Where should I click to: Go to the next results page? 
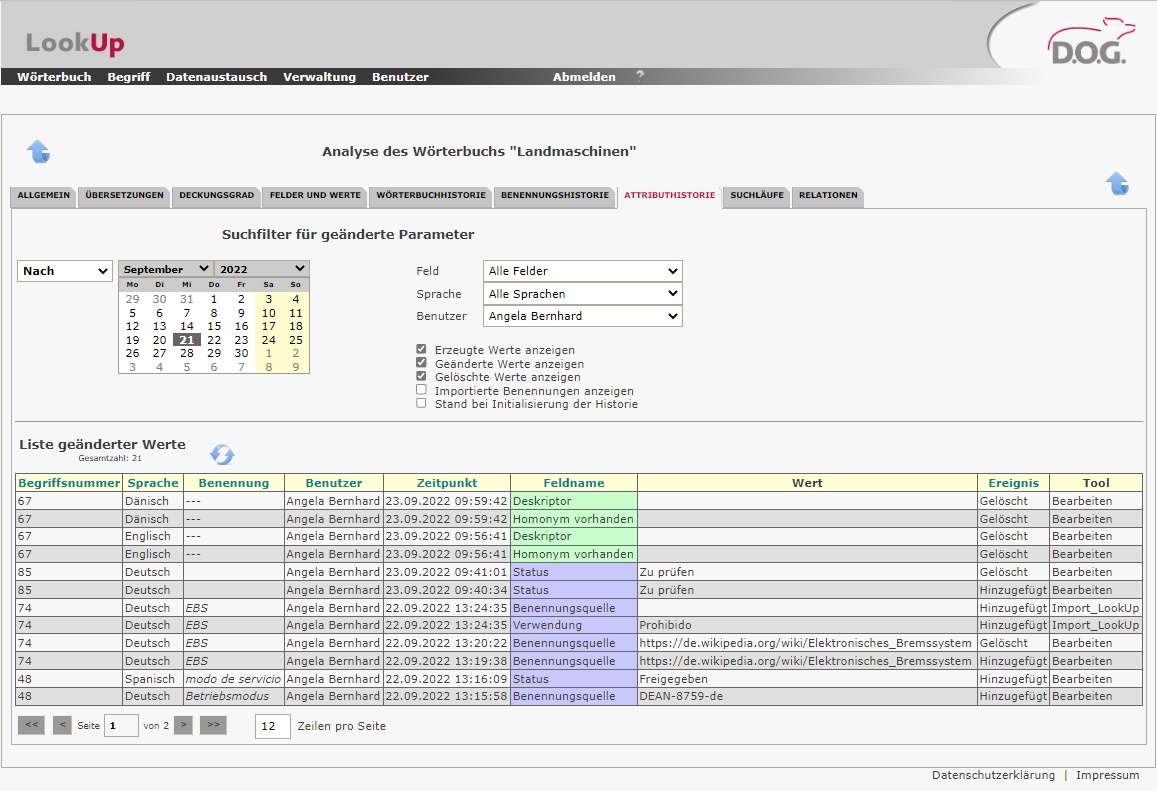point(183,726)
